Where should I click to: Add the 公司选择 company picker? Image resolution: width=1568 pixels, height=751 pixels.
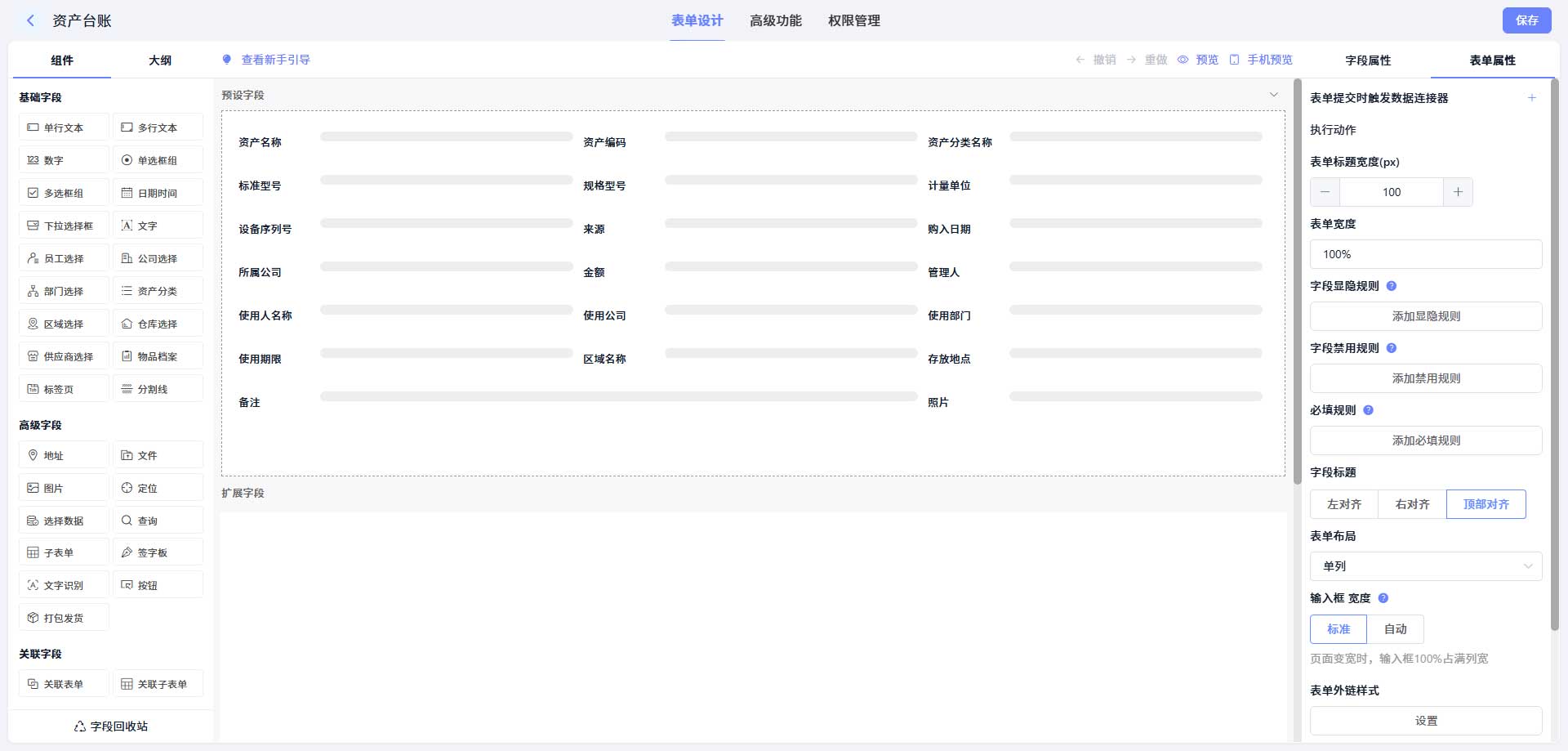coord(158,258)
